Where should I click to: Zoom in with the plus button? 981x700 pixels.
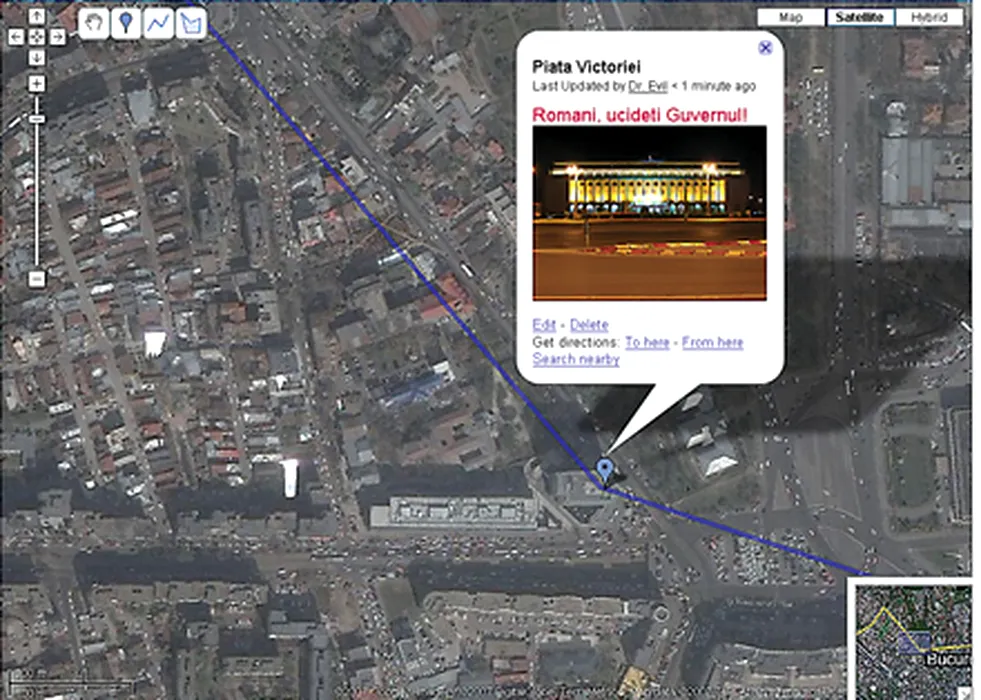click(x=37, y=83)
